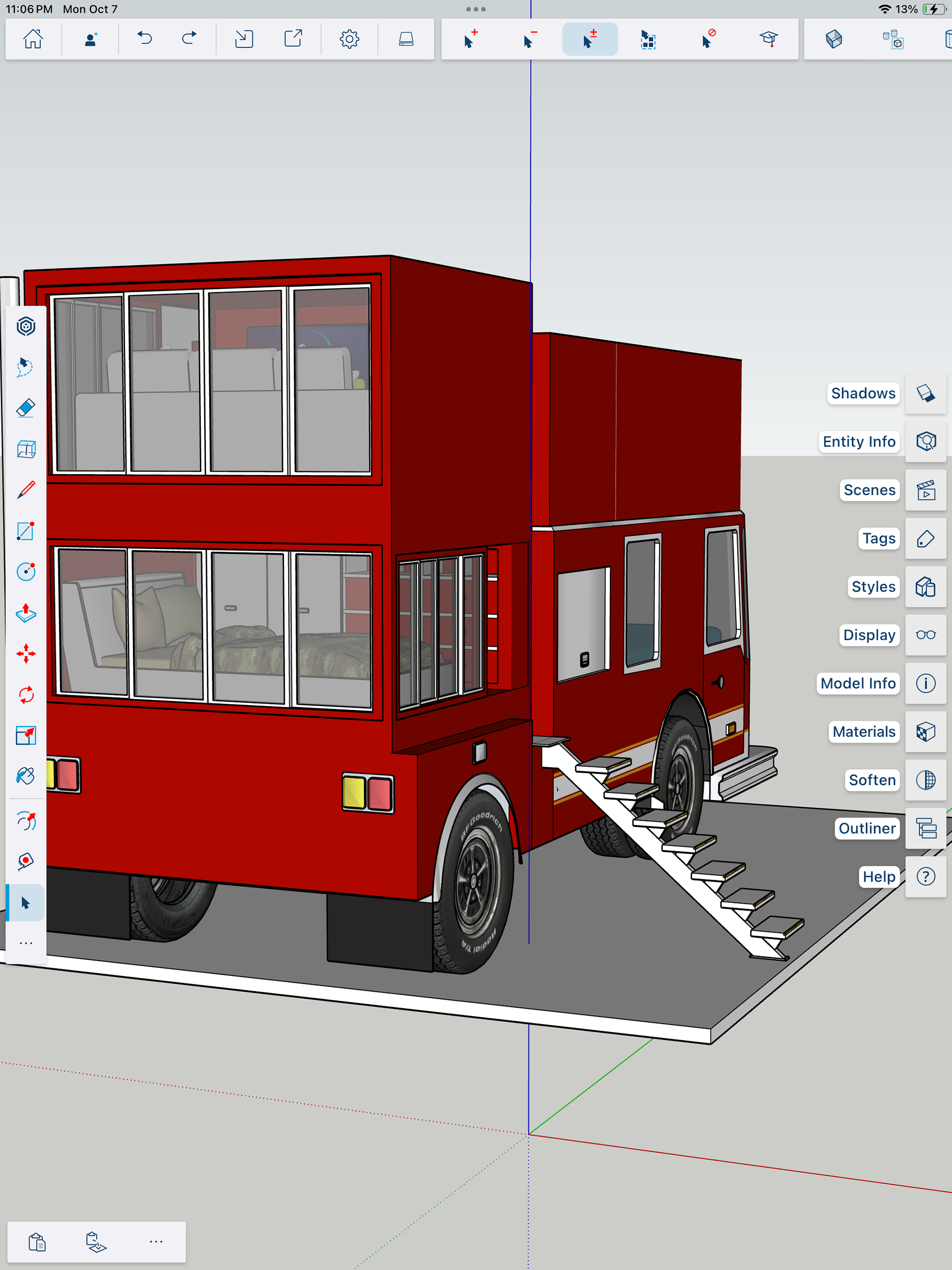
Task: Enable the subtract-from-selection mode
Action: (530, 39)
